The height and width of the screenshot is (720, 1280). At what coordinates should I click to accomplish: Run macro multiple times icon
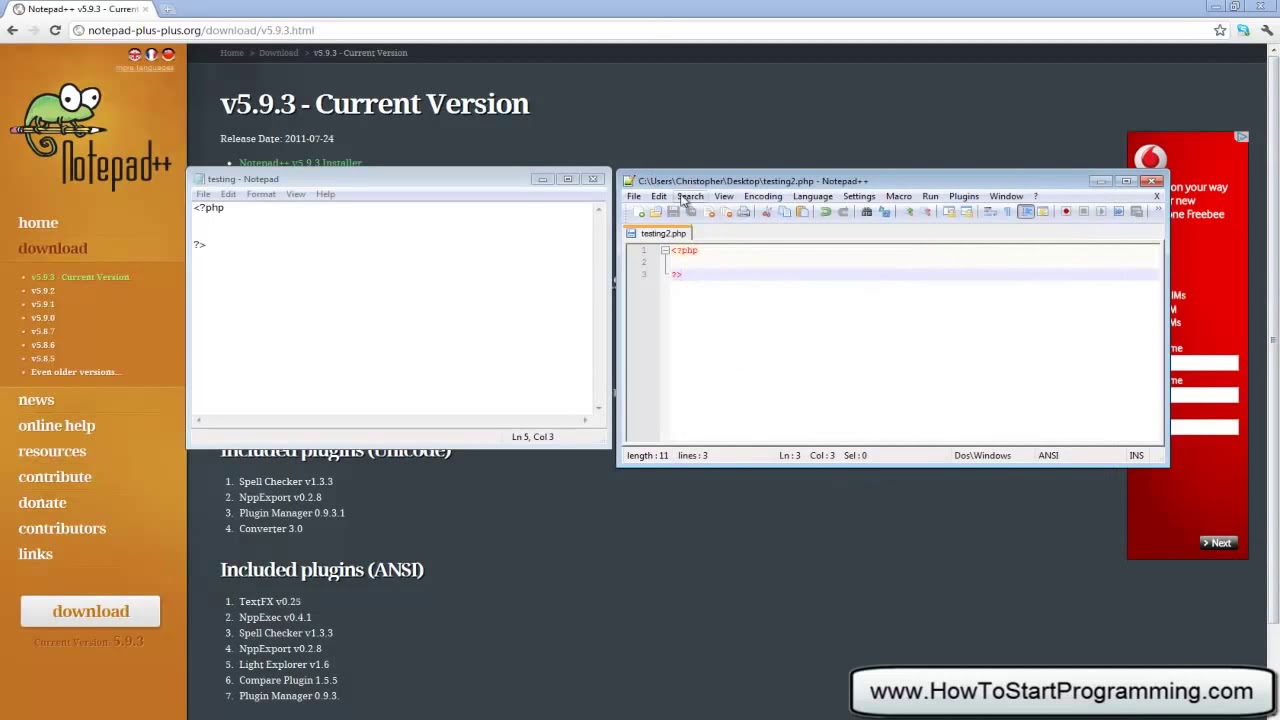(x=1118, y=212)
